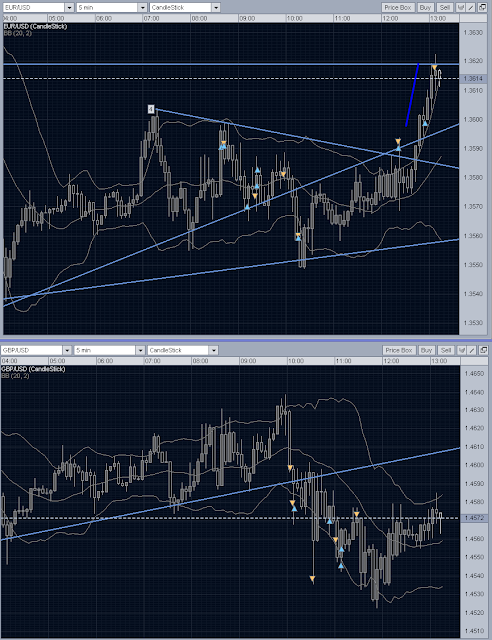The image size is (492, 640).
Task: Click the 1.4530 price axis label
Action: [474, 594]
